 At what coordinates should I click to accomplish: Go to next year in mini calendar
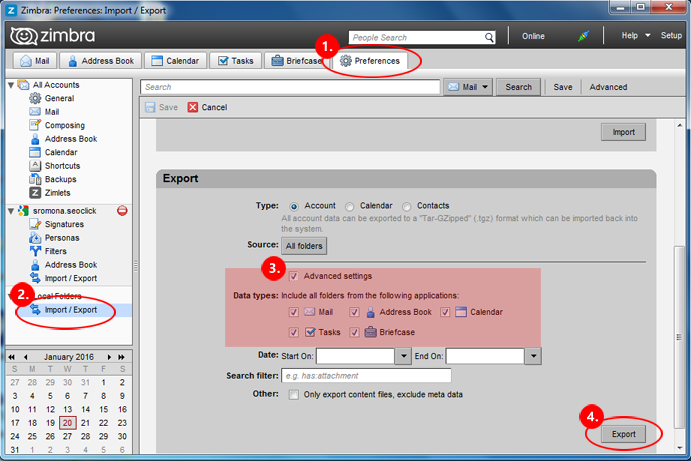[x=122, y=357]
